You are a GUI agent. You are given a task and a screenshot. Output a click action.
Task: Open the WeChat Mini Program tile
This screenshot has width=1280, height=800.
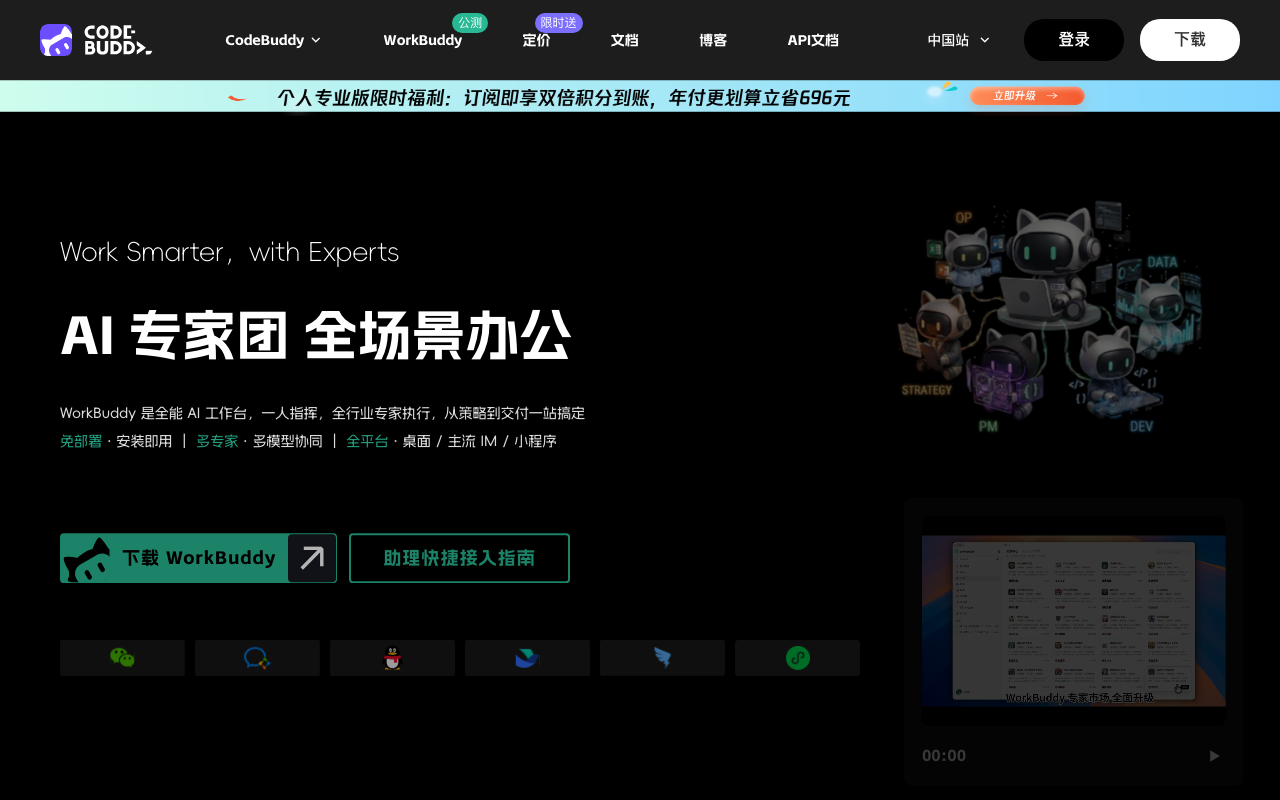point(797,658)
